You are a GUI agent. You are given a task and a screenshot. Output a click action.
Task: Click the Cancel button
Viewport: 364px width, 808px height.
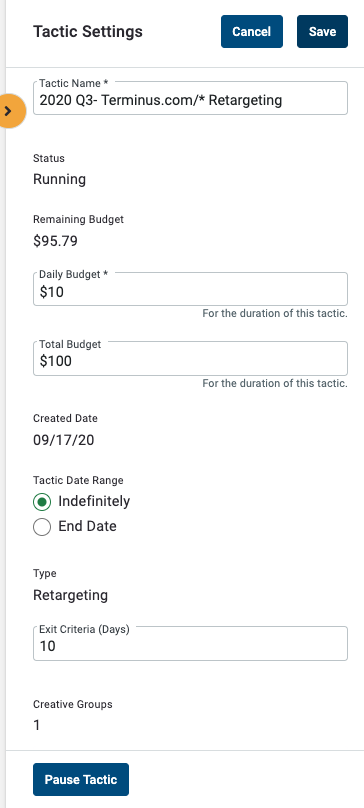point(252,31)
